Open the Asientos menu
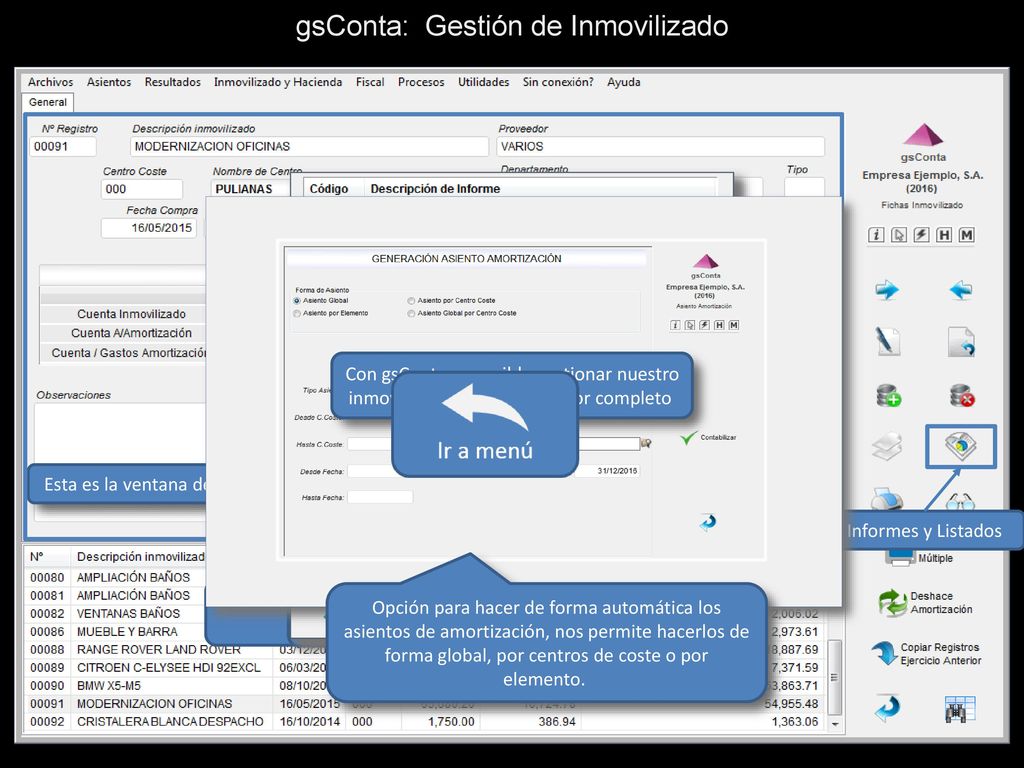 (x=109, y=82)
